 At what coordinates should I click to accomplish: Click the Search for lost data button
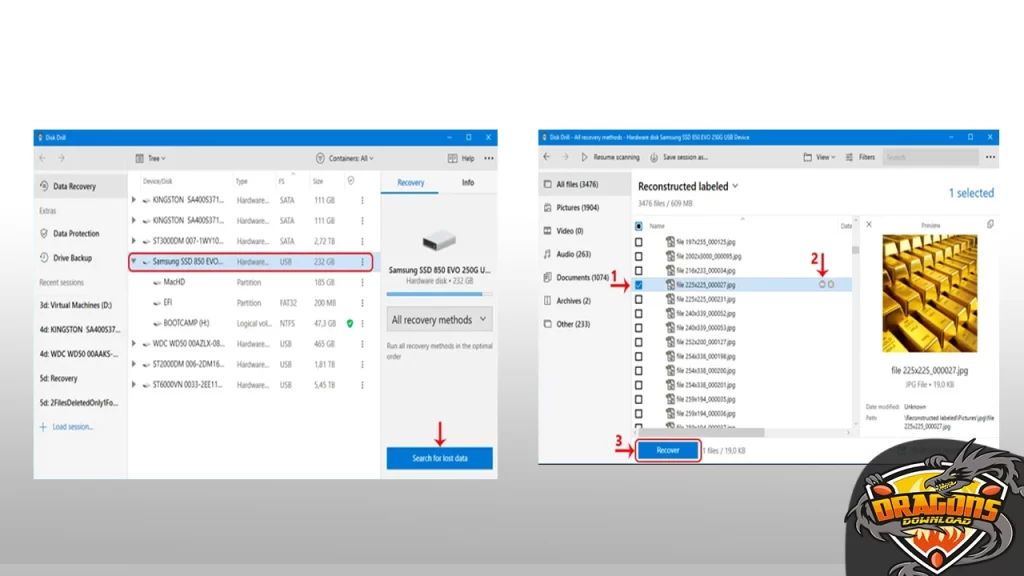[440, 458]
